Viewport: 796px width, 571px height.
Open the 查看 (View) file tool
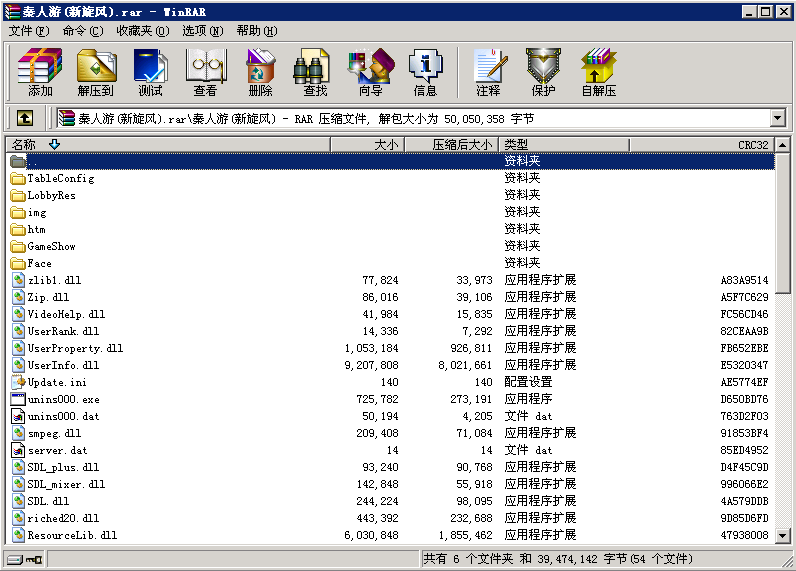pos(205,72)
